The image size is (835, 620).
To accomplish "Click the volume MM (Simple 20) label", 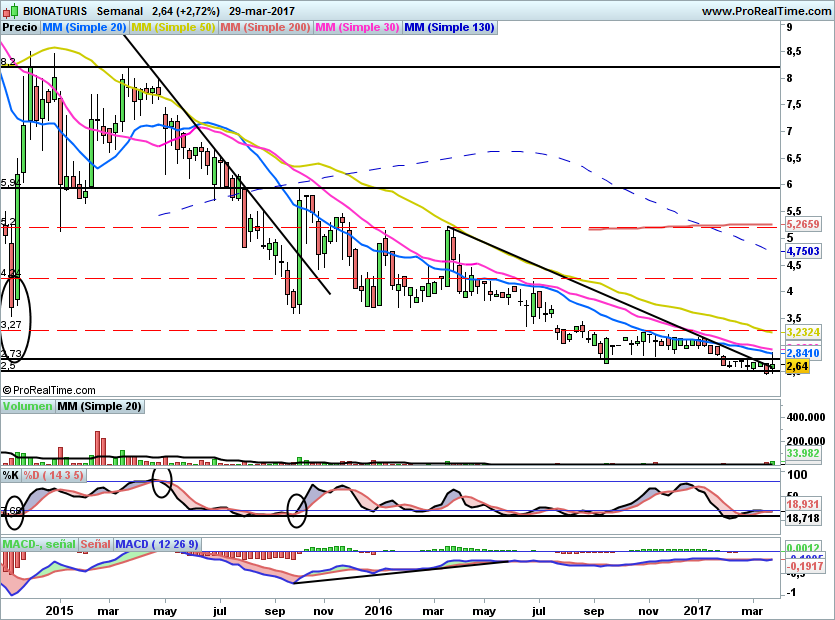I will 99,406.
